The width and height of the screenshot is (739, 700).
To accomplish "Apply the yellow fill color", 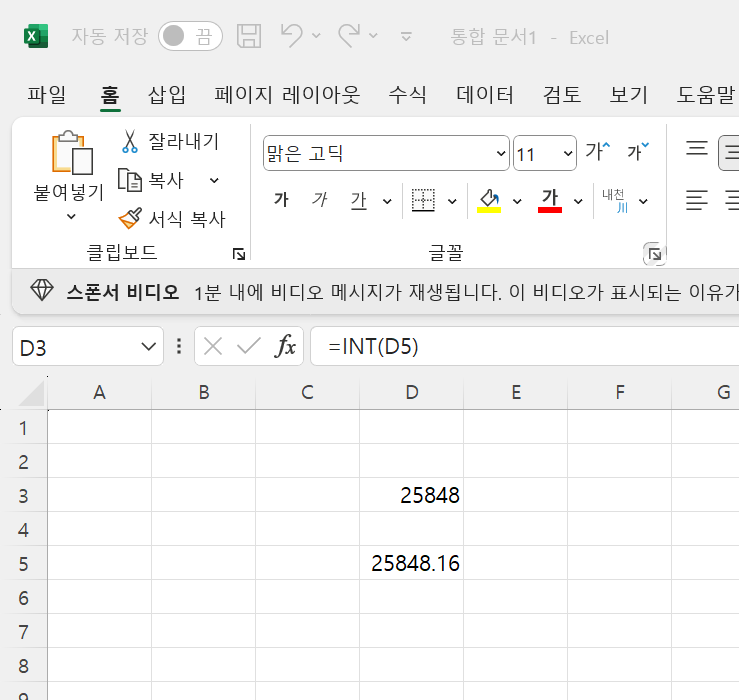I will (x=489, y=200).
